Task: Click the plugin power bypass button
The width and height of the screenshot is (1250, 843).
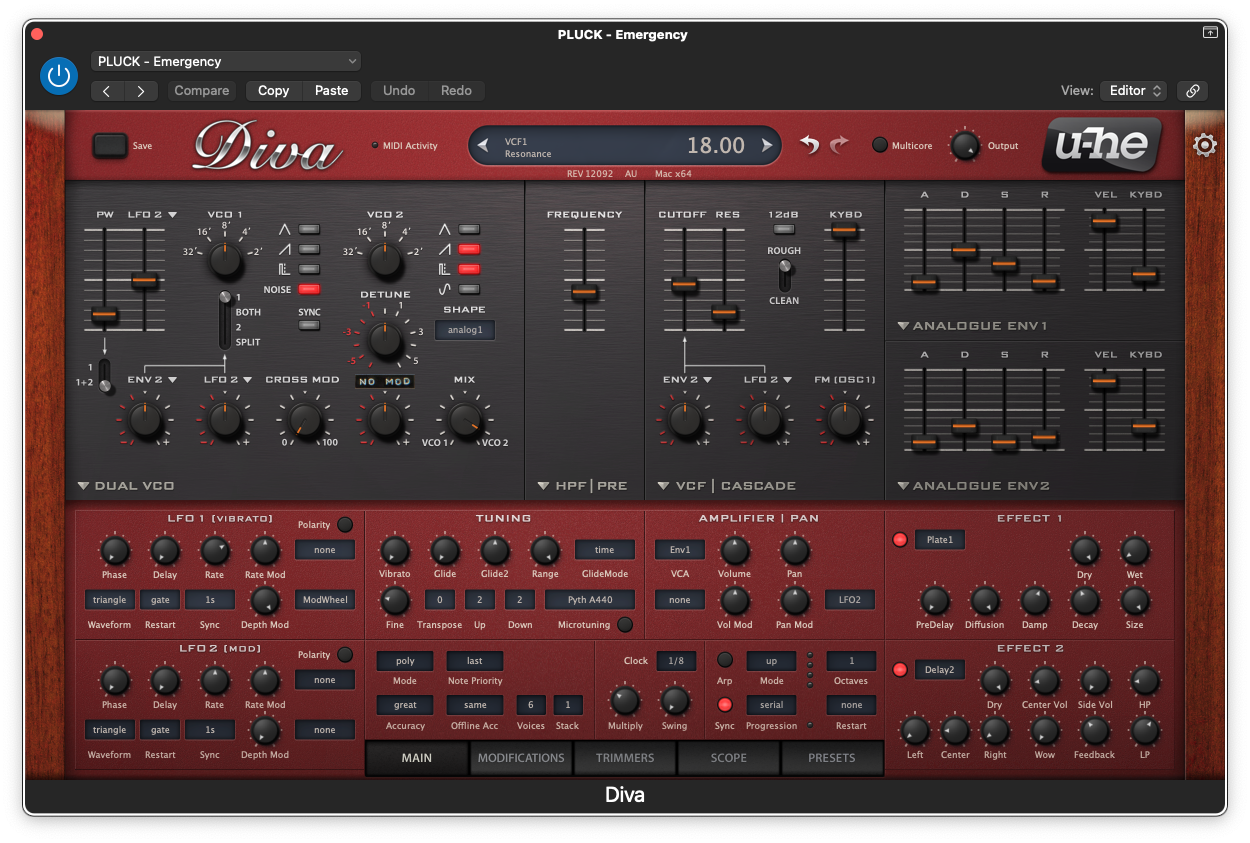Action: [58, 75]
